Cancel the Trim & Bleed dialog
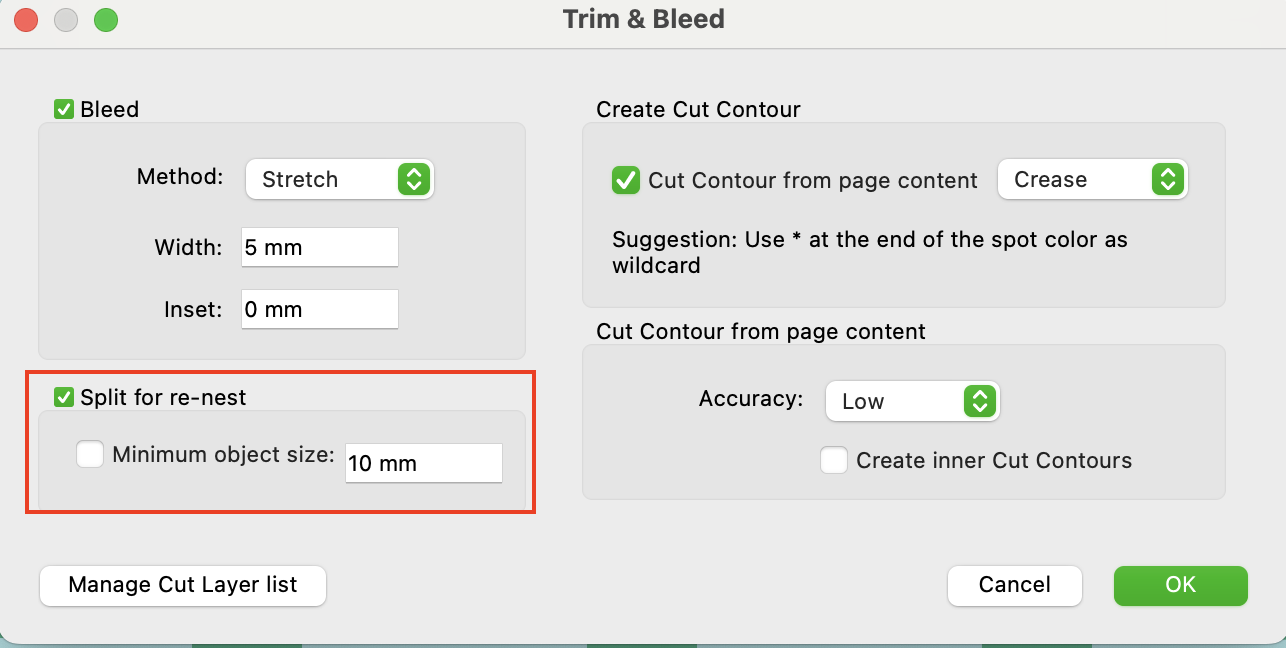The image size is (1286, 648). point(1014,585)
